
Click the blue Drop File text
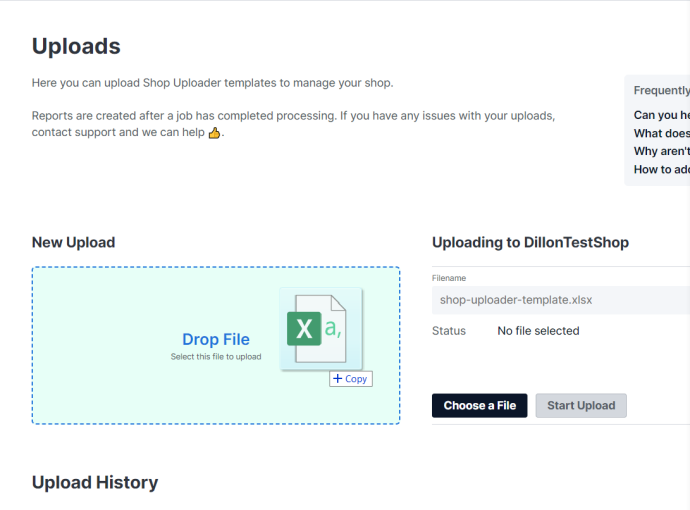click(x=216, y=339)
